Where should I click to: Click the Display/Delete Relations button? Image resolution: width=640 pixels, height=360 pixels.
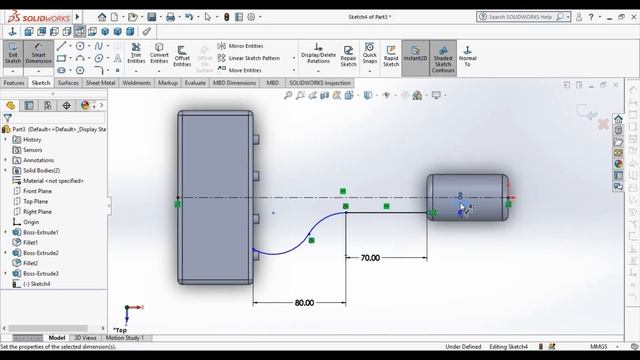click(318, 53)
